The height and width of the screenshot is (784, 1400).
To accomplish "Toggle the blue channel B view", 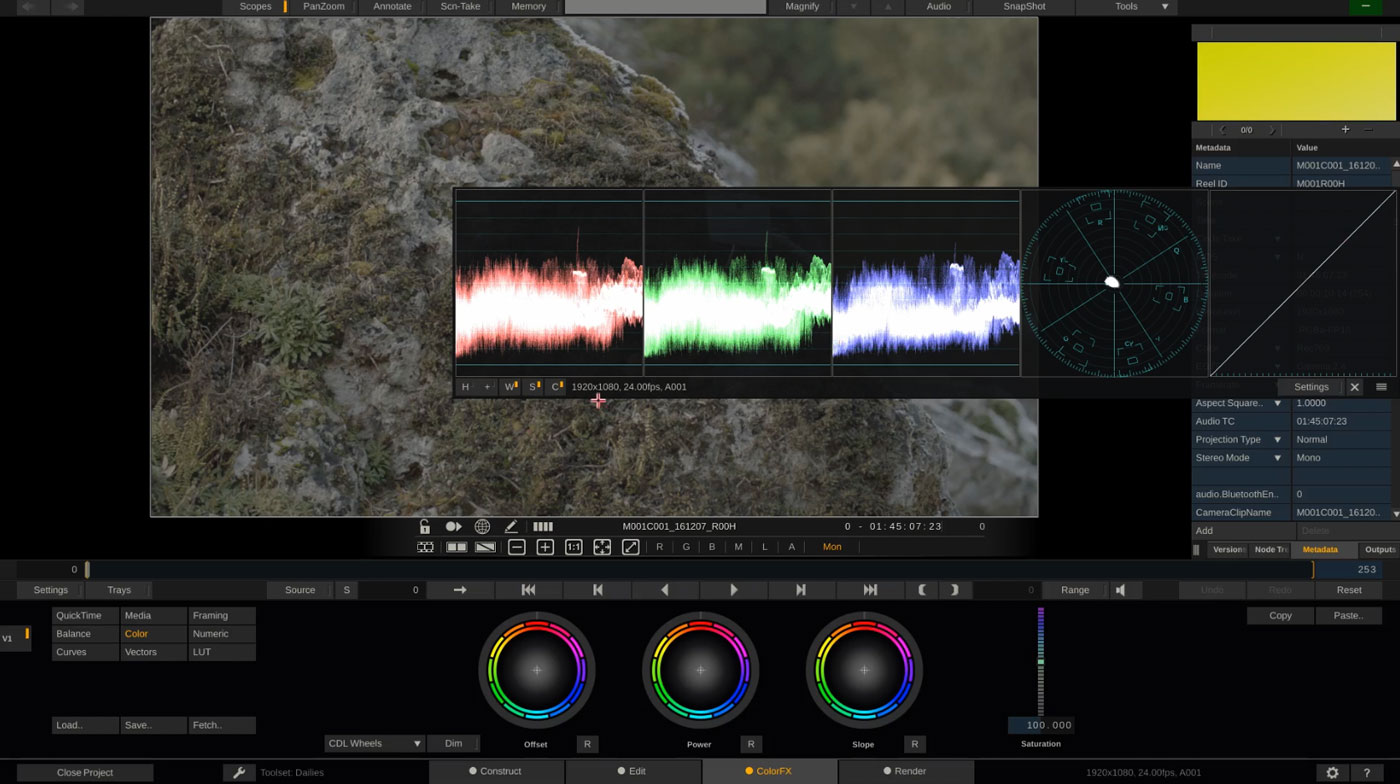I will 712,547.
